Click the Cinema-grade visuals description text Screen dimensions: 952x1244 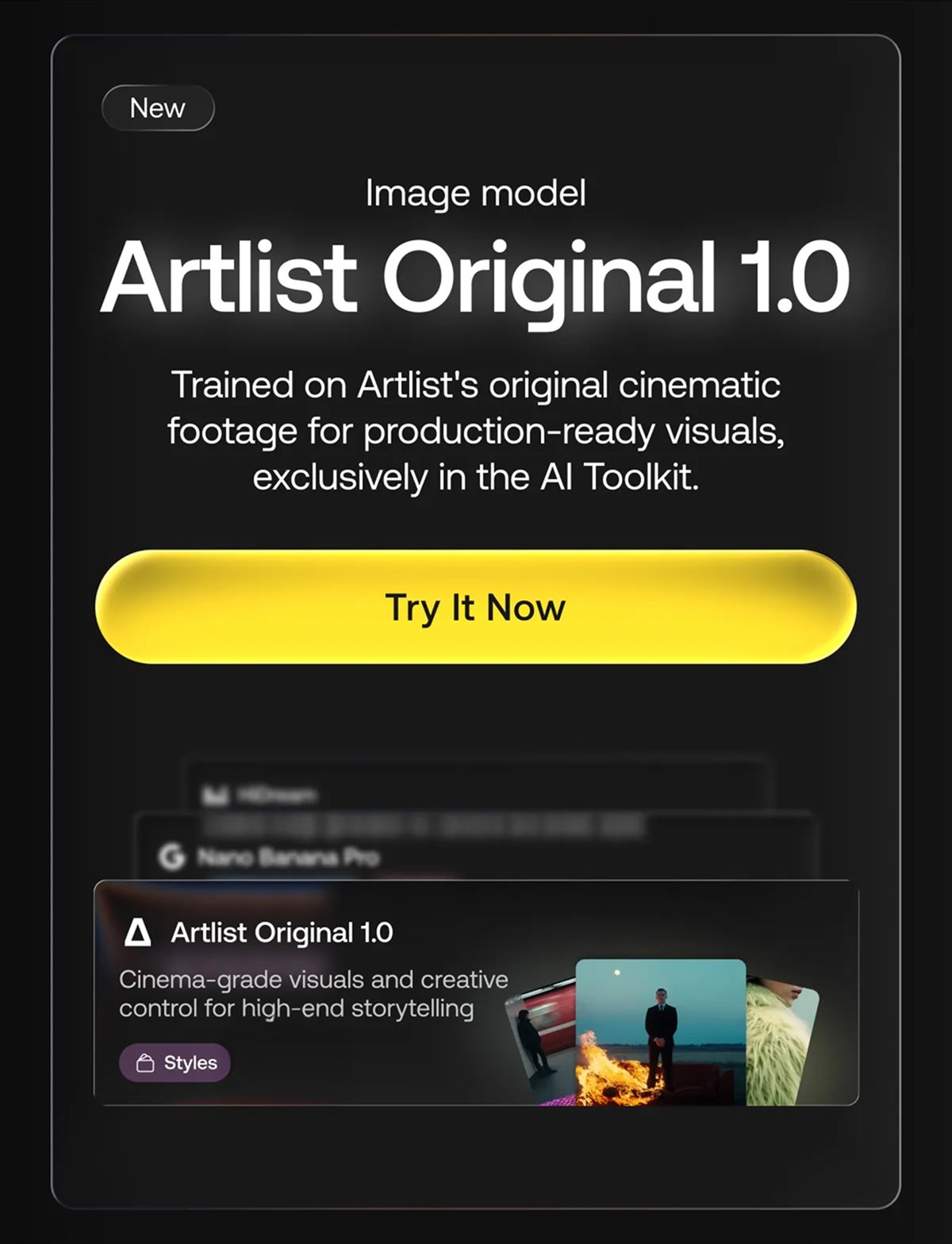pyautogui.click(x=313, y=994)
